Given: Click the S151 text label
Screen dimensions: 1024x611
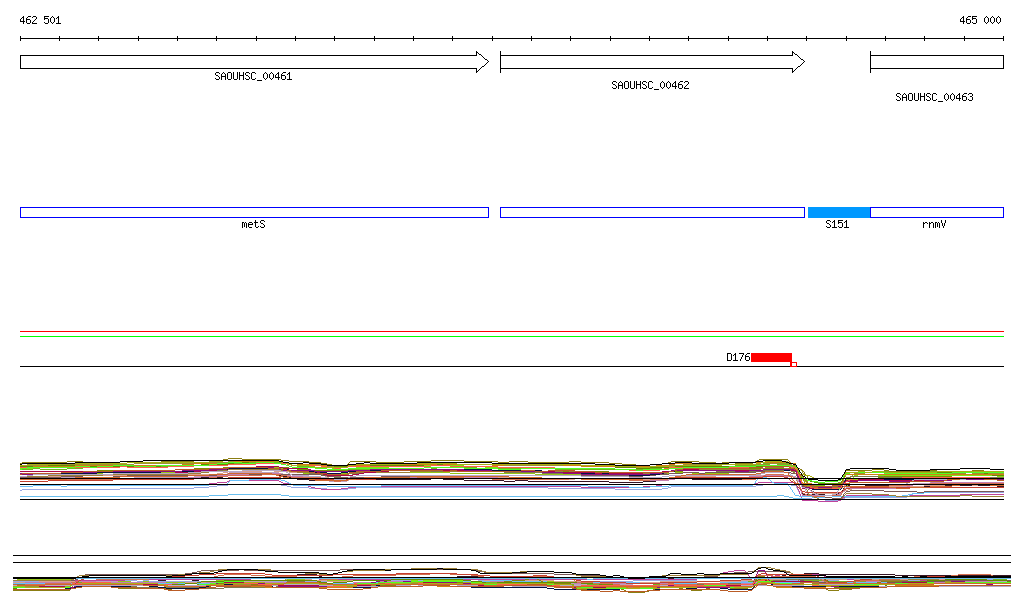Looking at the screenshot, I should coord(837,225).
